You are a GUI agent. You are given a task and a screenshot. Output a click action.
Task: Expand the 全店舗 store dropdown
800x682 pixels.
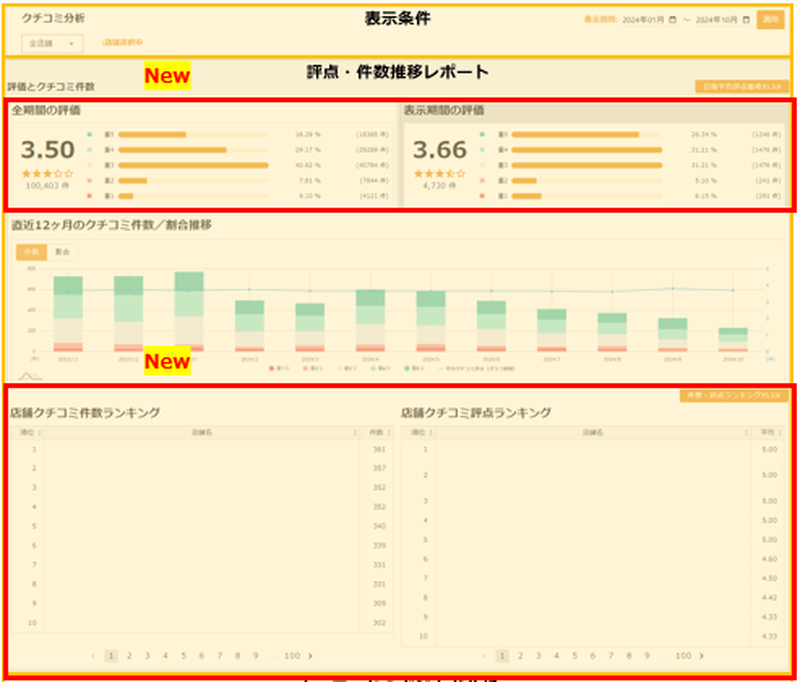[x=52, y=43]
